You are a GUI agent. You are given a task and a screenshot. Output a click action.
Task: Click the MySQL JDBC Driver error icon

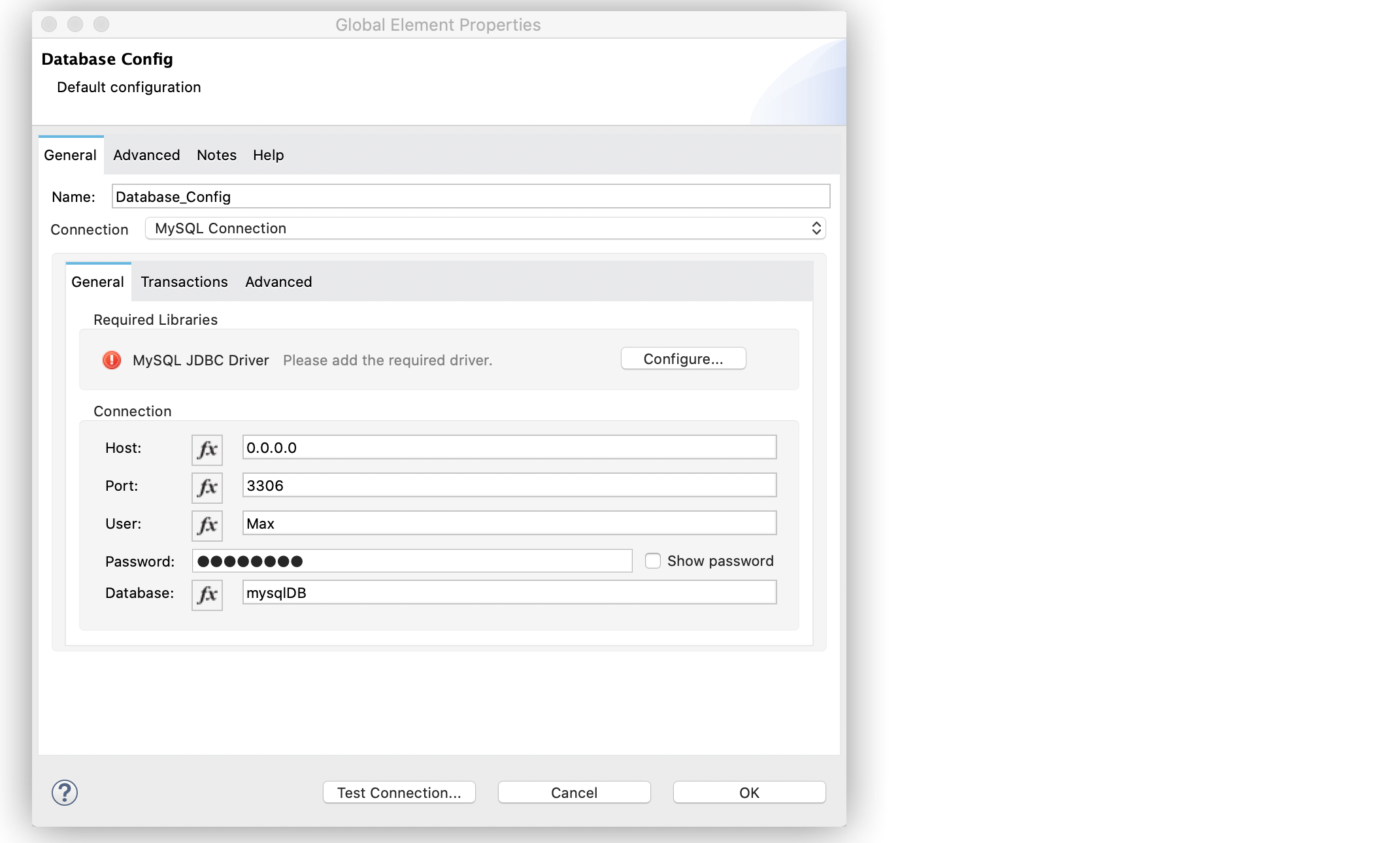[111, 360]
